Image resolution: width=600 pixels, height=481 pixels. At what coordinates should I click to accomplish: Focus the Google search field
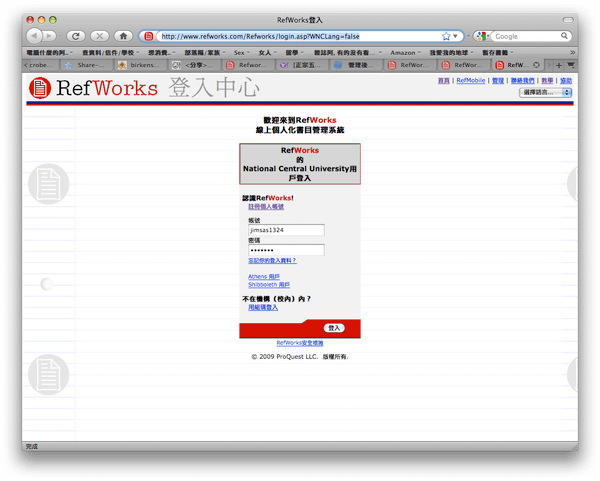coord(526,36)
